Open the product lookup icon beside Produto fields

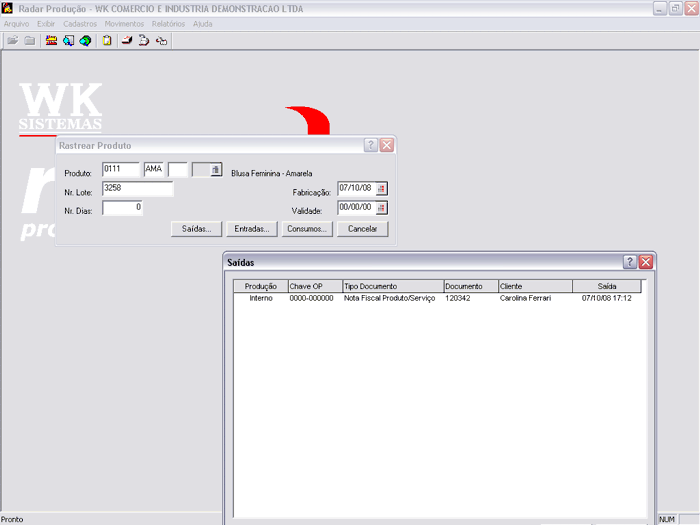(x=215, y=170)
